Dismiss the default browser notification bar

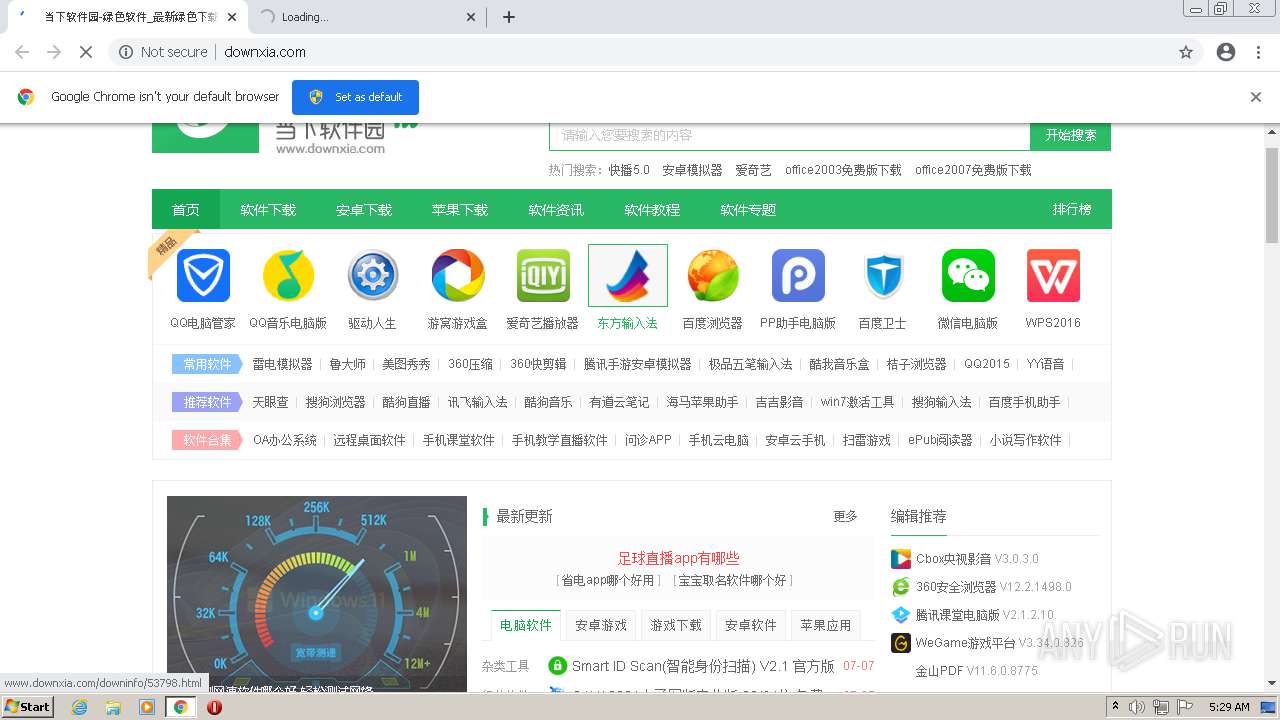[1256, 97]
